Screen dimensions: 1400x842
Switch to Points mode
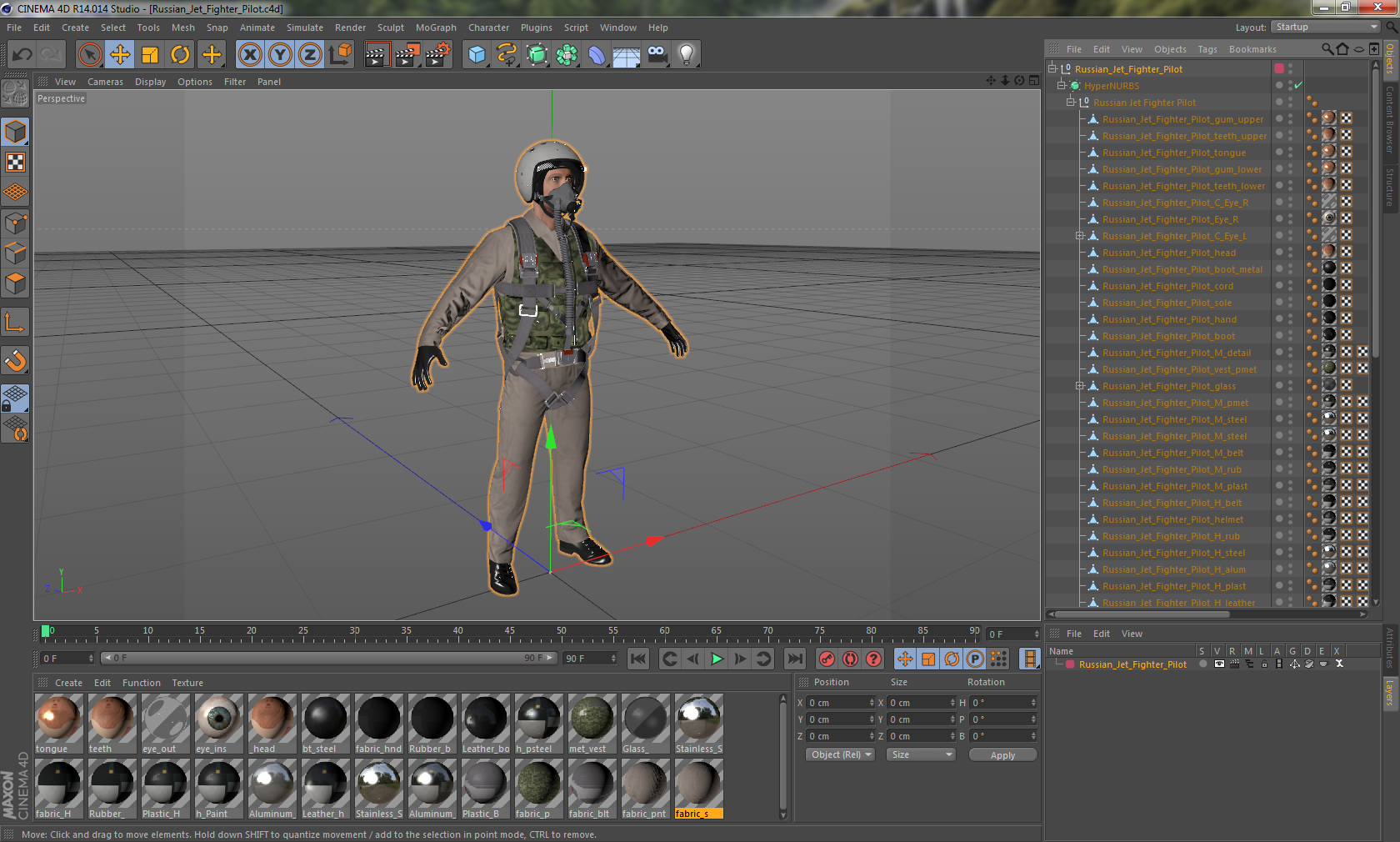(x=15, y=223)
